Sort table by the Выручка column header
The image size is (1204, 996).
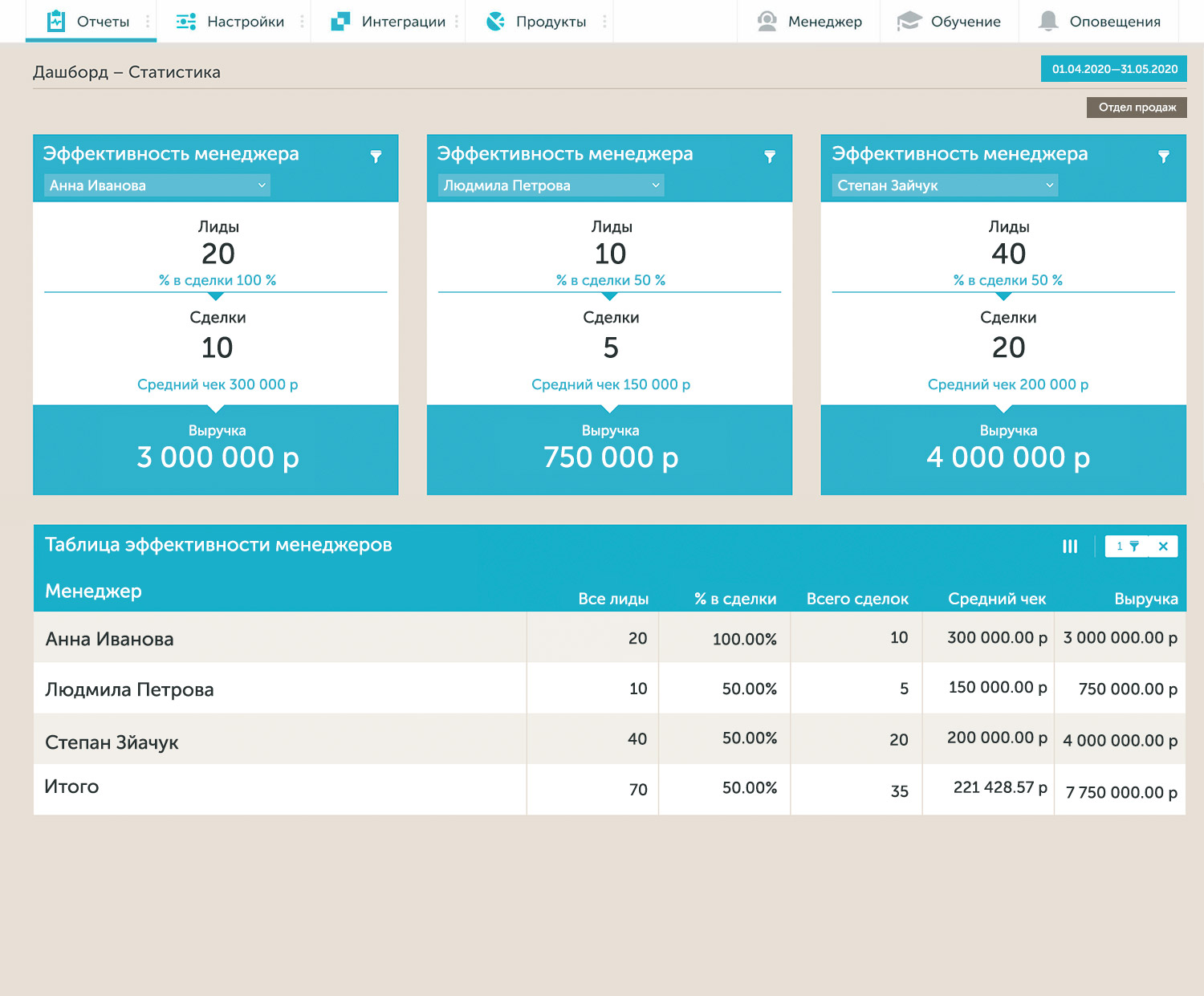tap(1145, 599)
